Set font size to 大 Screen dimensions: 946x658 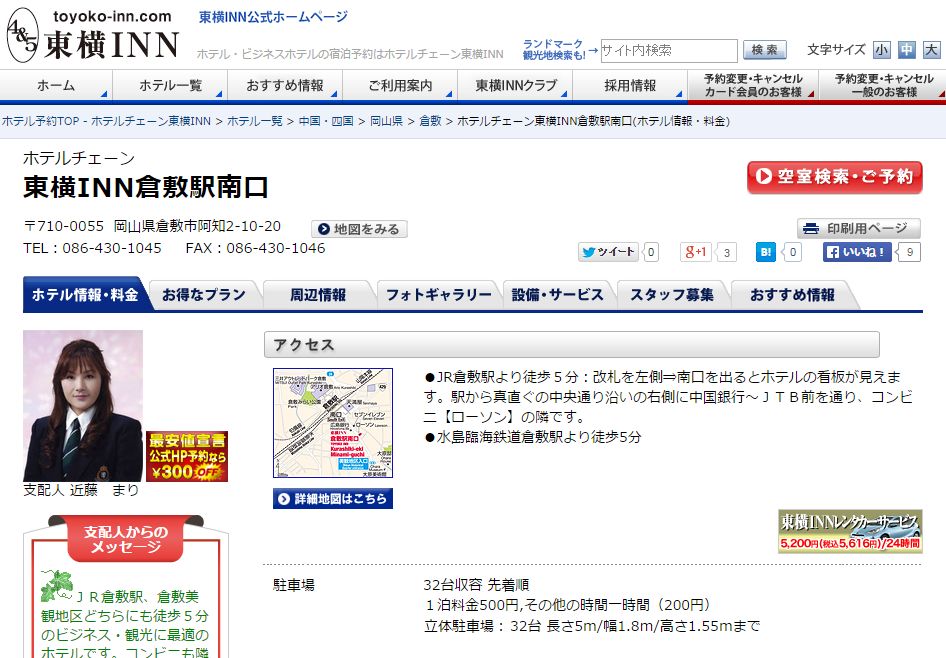coord(931,50)
